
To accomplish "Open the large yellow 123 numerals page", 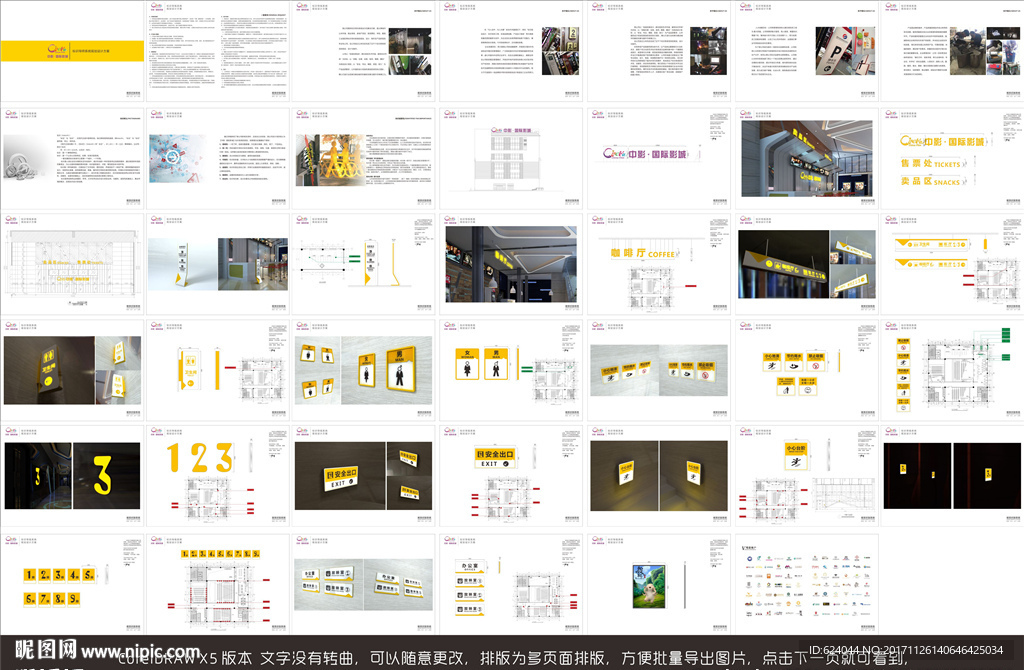I will click(x=217, y=475).
